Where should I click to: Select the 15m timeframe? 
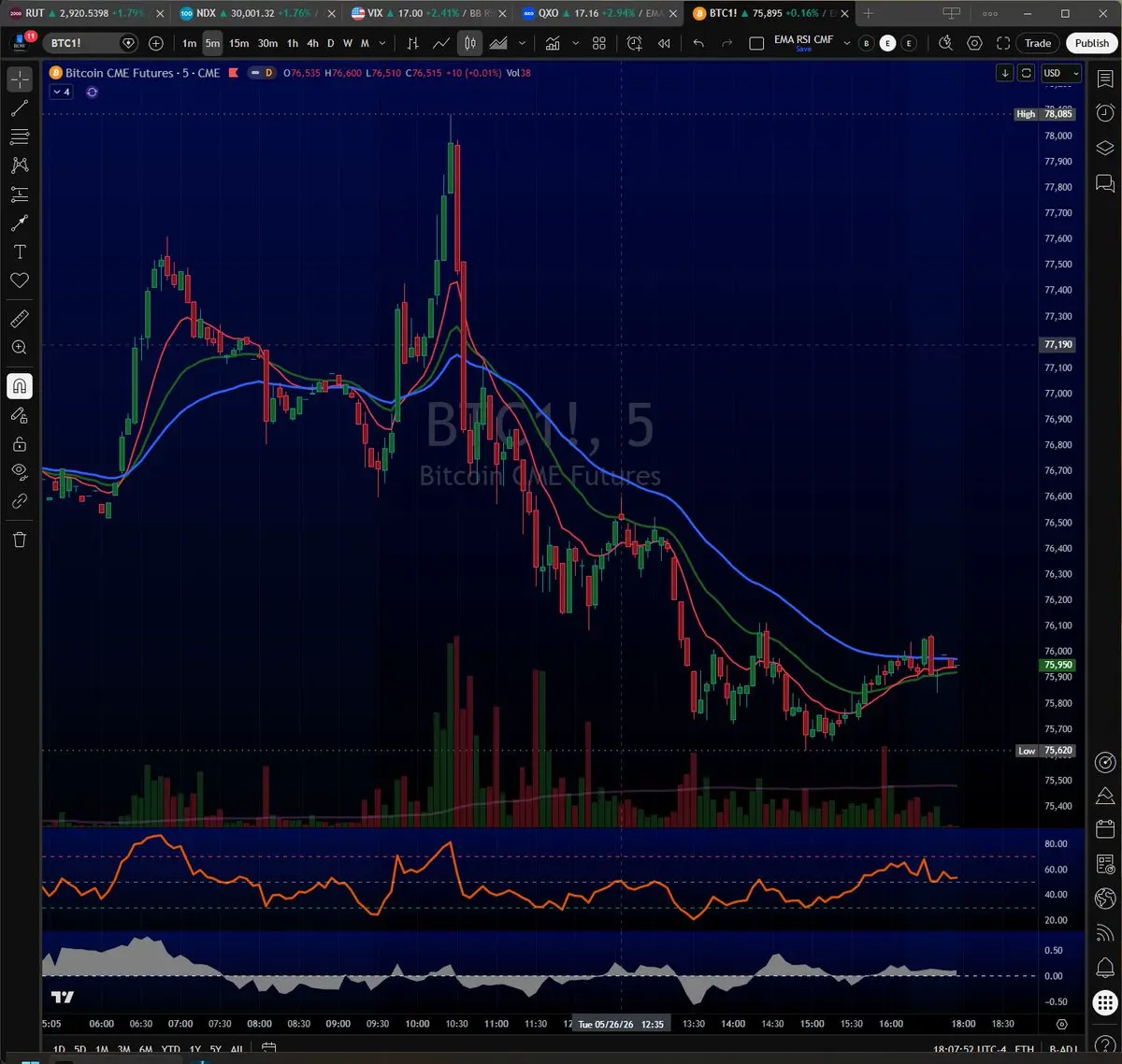239,43
